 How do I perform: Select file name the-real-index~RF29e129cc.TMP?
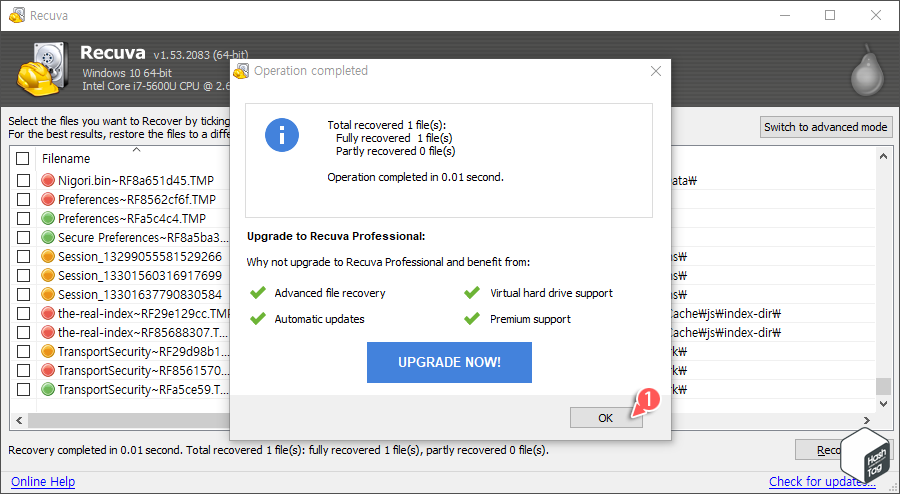[145, 314]
